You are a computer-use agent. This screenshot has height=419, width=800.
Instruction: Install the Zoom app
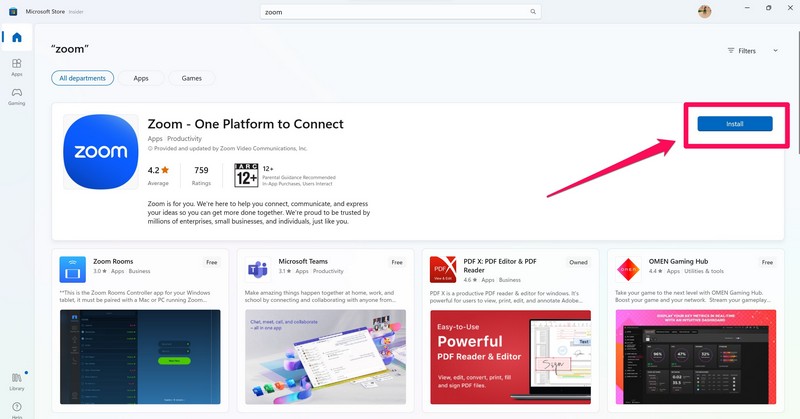[735, 124]
